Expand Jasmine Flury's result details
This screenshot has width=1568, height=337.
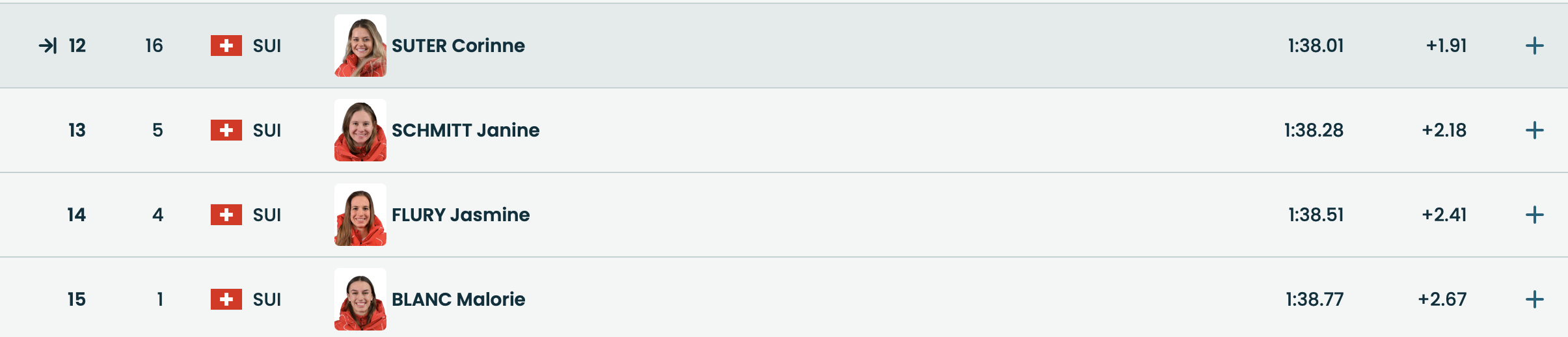point(1534,215)
